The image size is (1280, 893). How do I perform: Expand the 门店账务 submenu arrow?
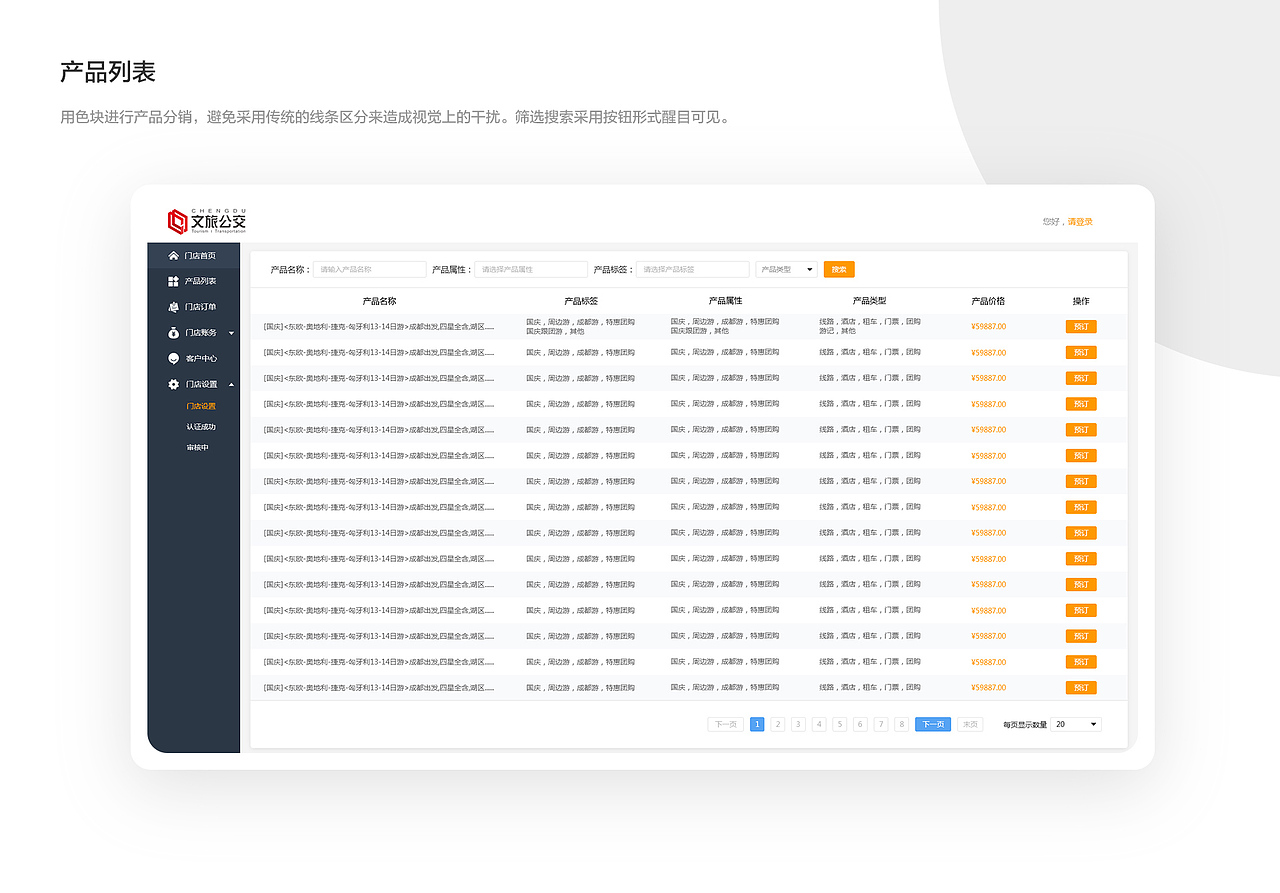coord(231,333)
